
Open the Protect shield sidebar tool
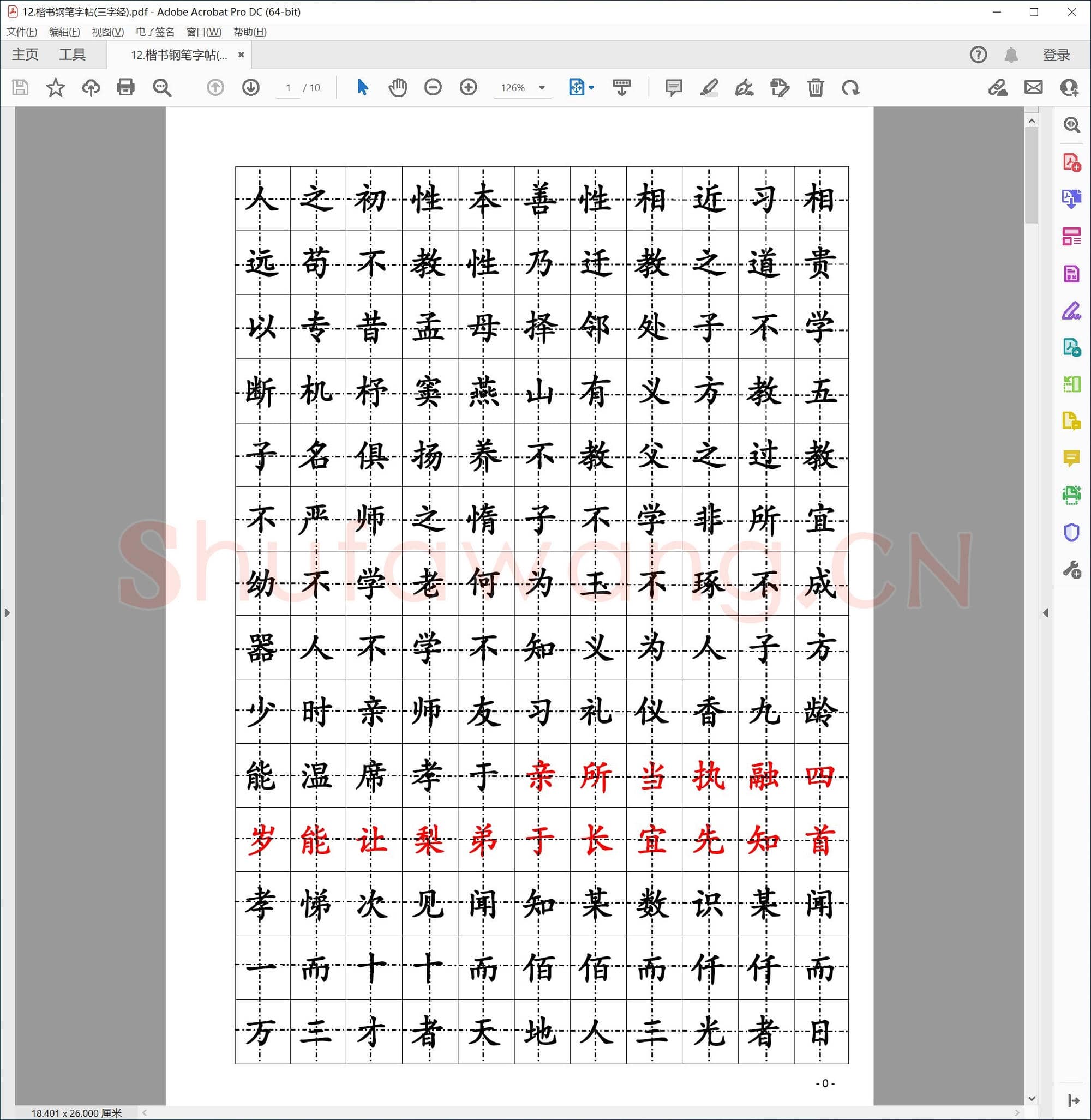(x=1071, y=532)
